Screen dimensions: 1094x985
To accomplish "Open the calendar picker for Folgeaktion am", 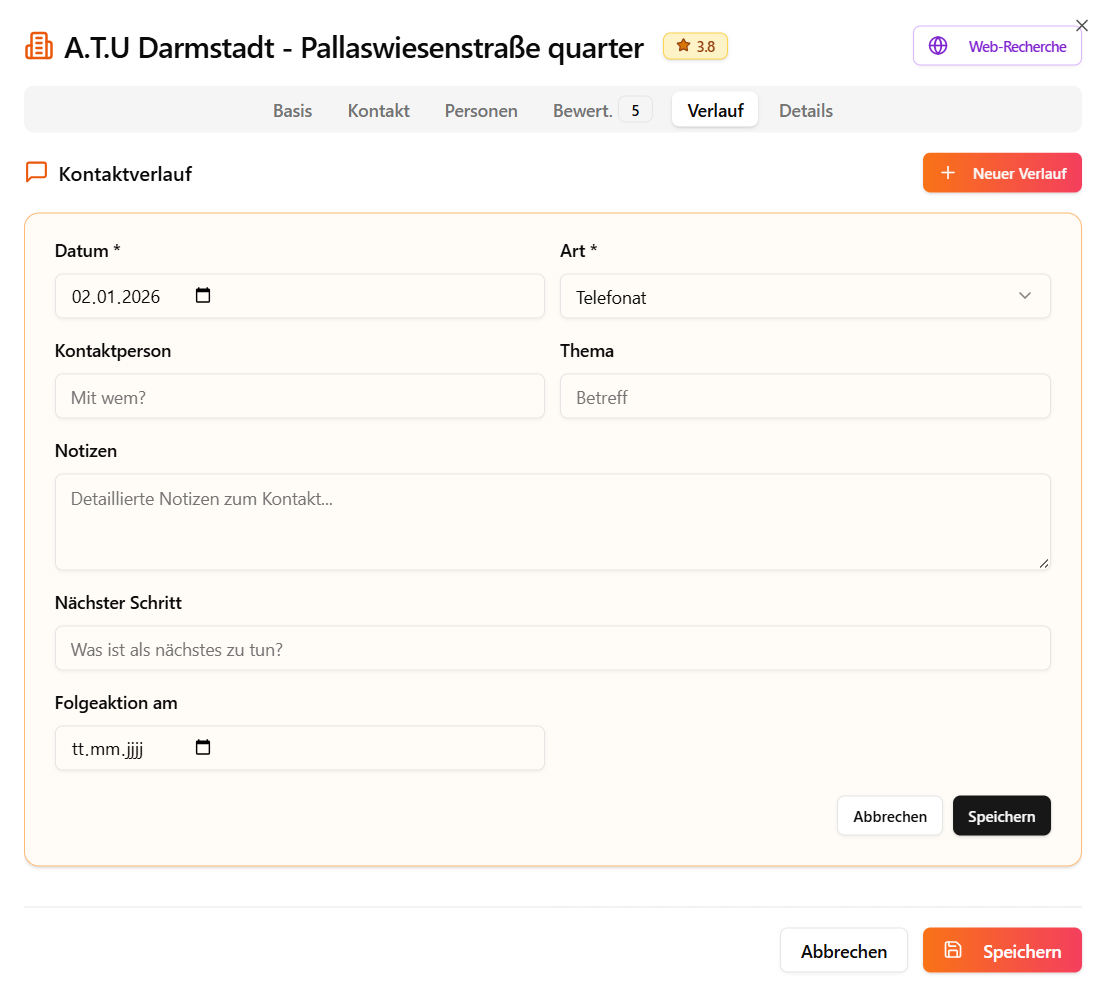I will (203, 748).
